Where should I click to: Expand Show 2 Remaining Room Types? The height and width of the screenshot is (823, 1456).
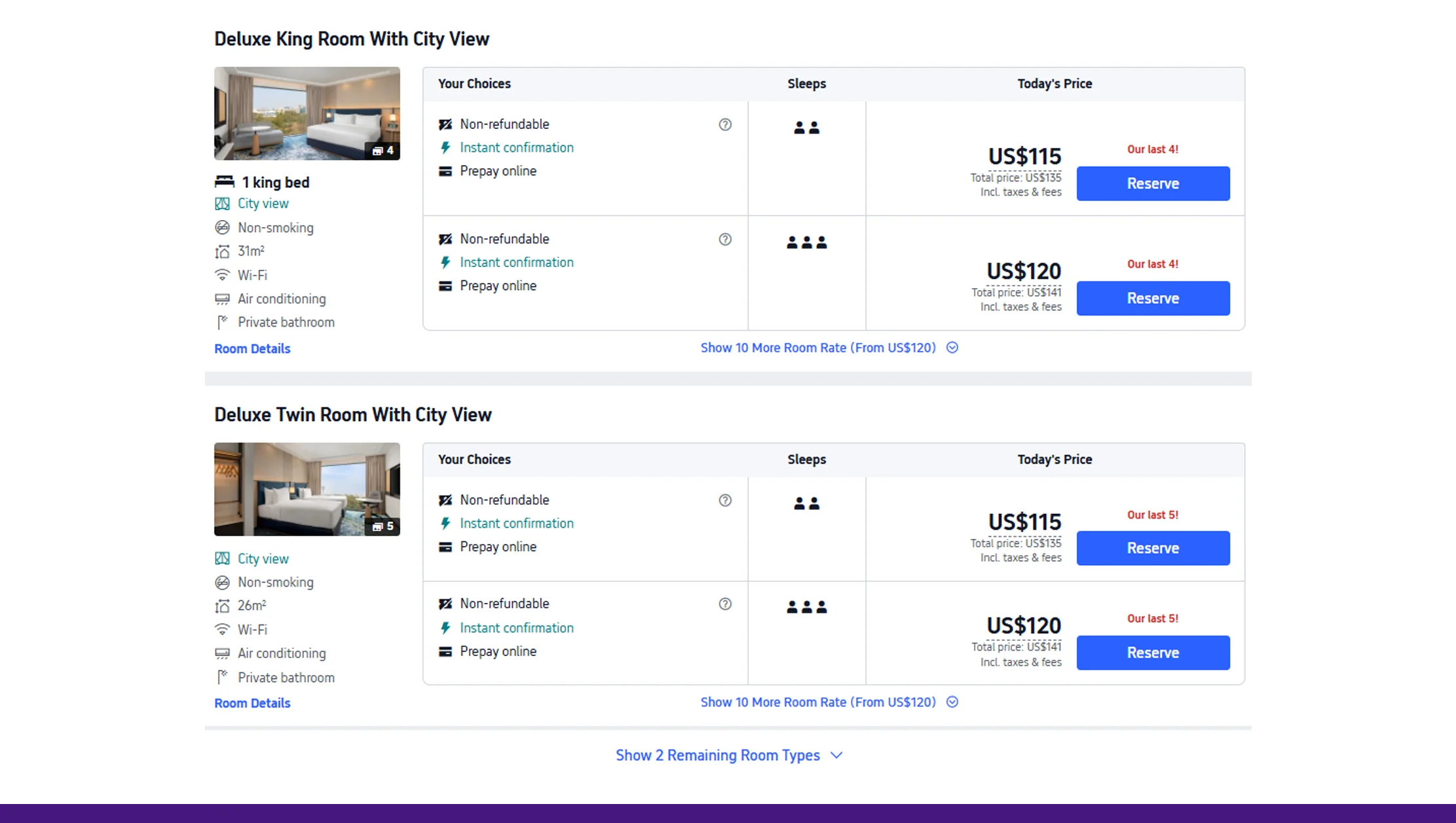pyautogui.click(x=718, y=755)
